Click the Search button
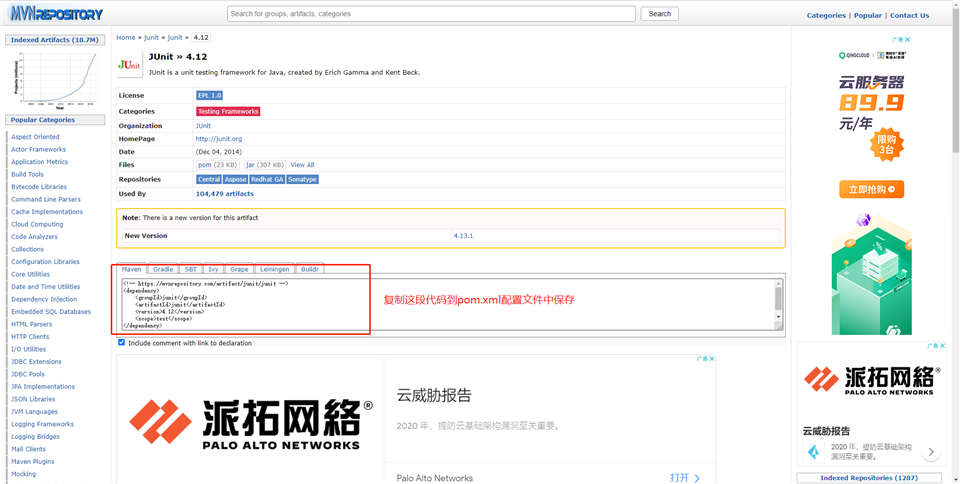The height and width of the screenshot is (484, 960). (x=659, y=13)
